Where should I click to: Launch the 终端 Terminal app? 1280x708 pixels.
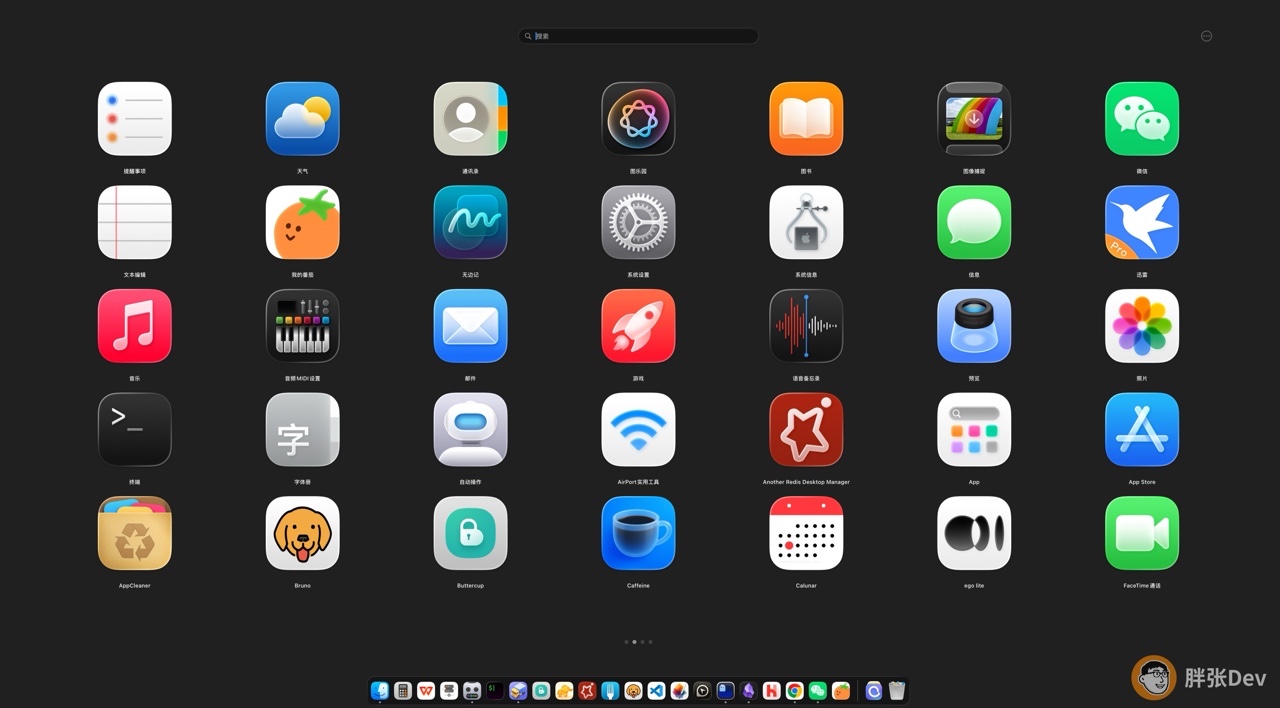pyautogui.click(x=135, y=429)
